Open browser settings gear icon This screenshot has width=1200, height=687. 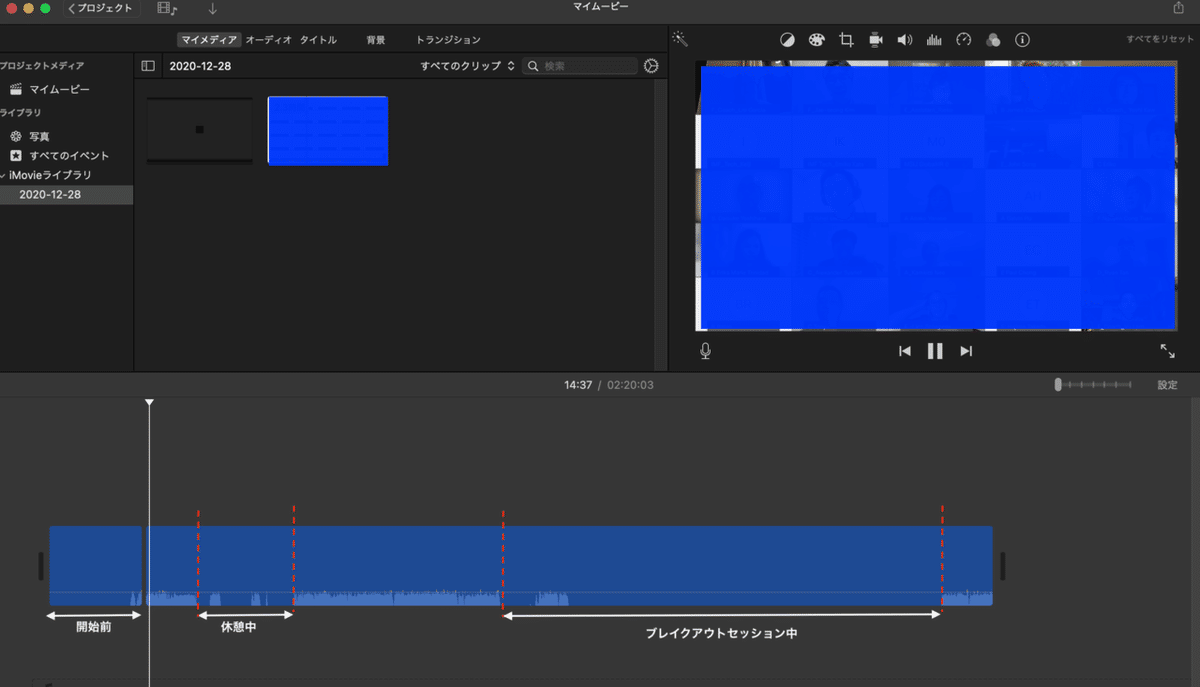coord(652,66)
